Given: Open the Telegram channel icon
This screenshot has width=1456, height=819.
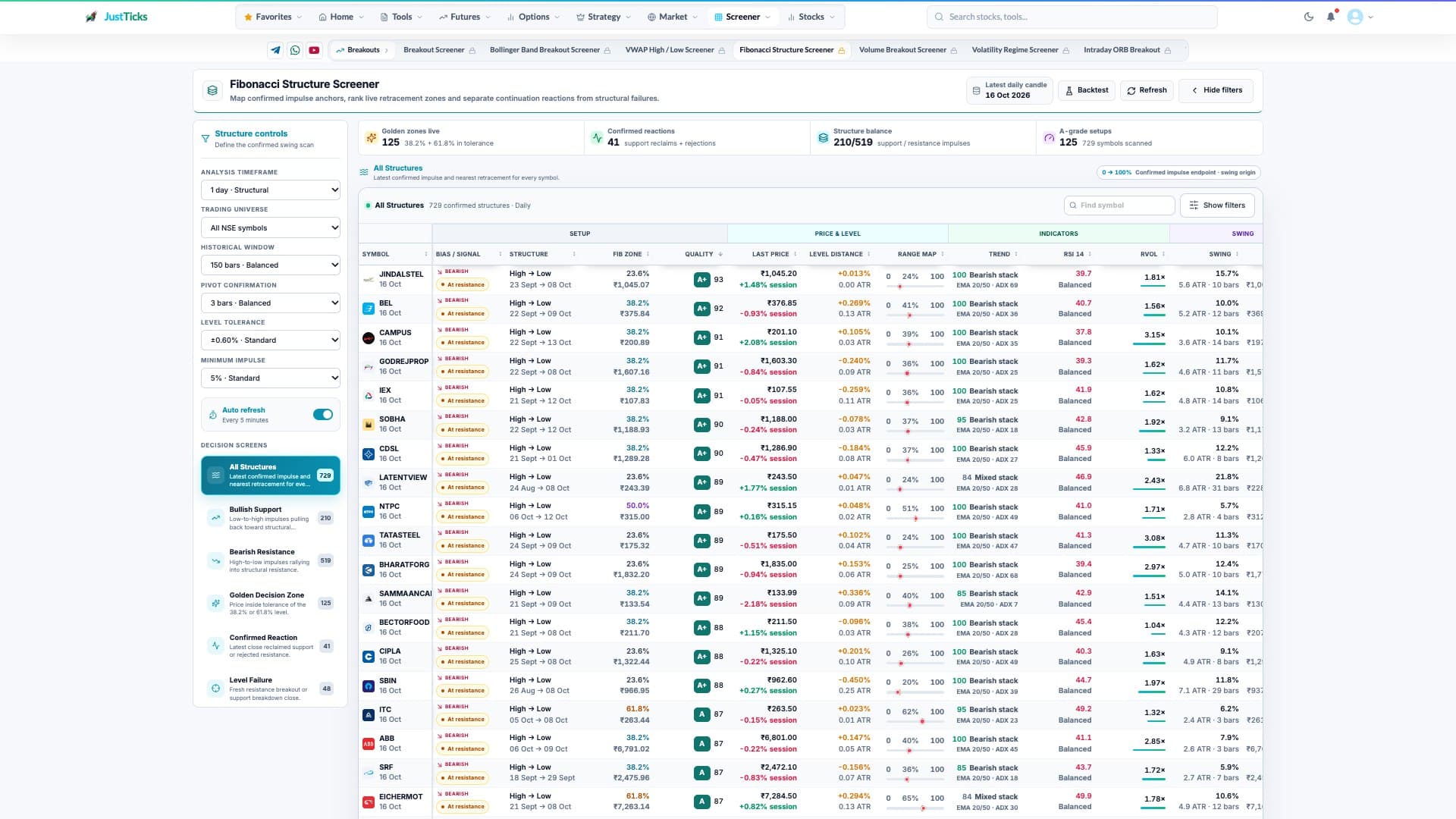Looking at the screenshot, I should tap(275, 50).
